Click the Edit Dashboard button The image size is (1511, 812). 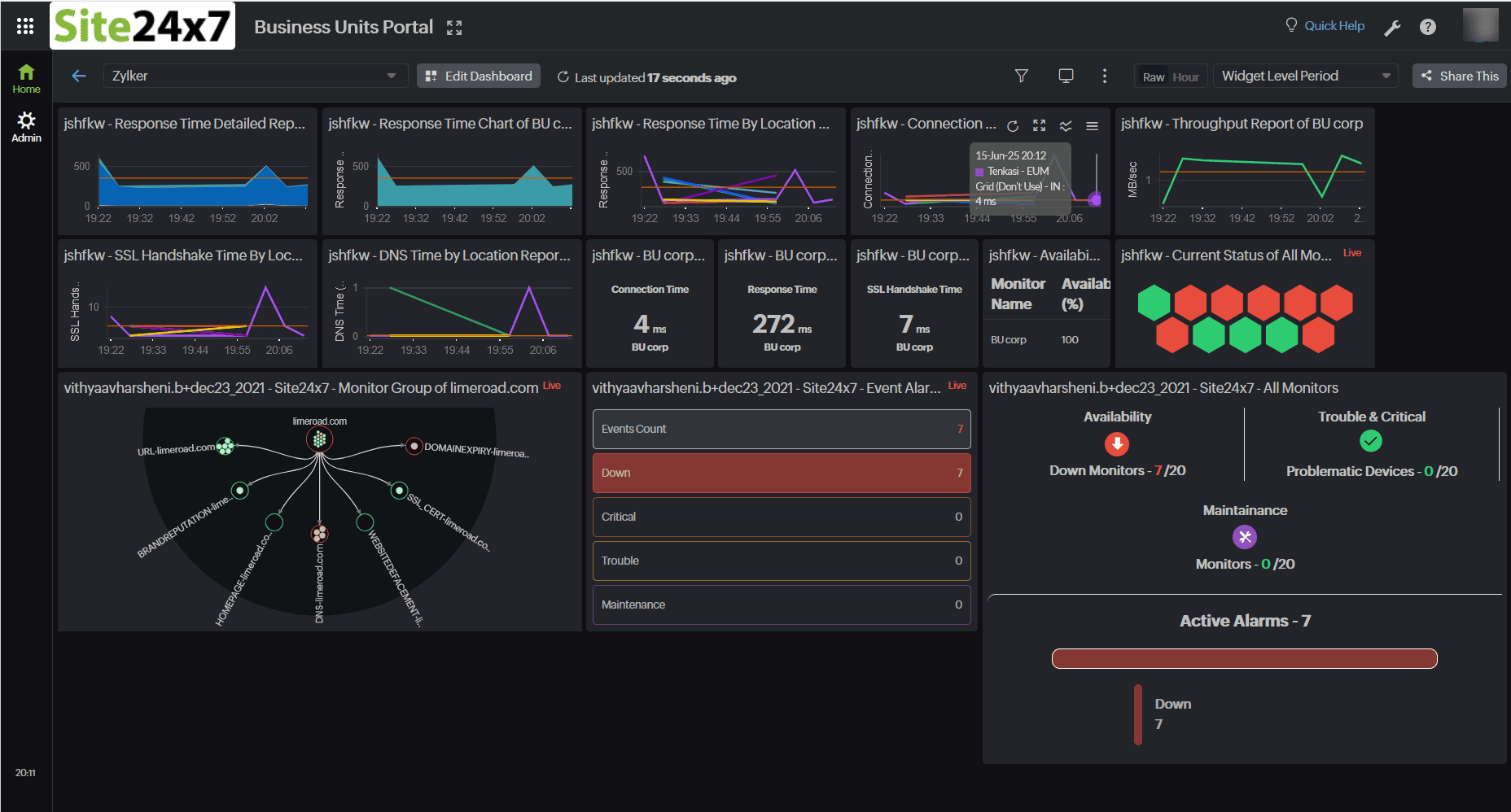coord(479,76)
